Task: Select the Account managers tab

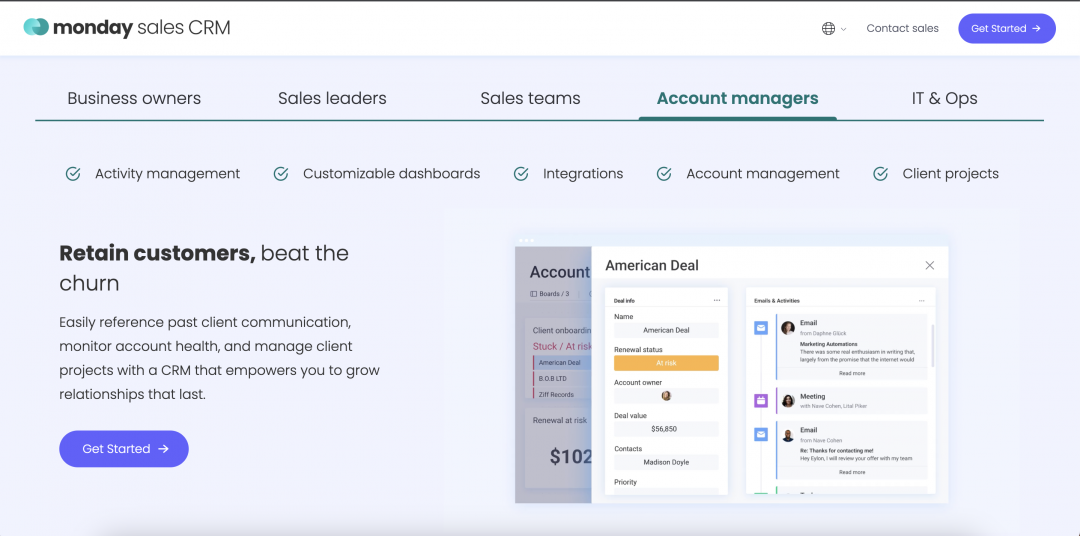Action: coord(738,99)
